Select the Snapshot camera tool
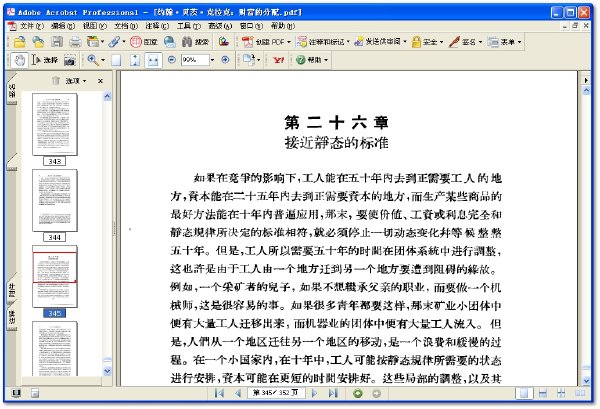This screenshot has height=409, width=600. (69, 60)
